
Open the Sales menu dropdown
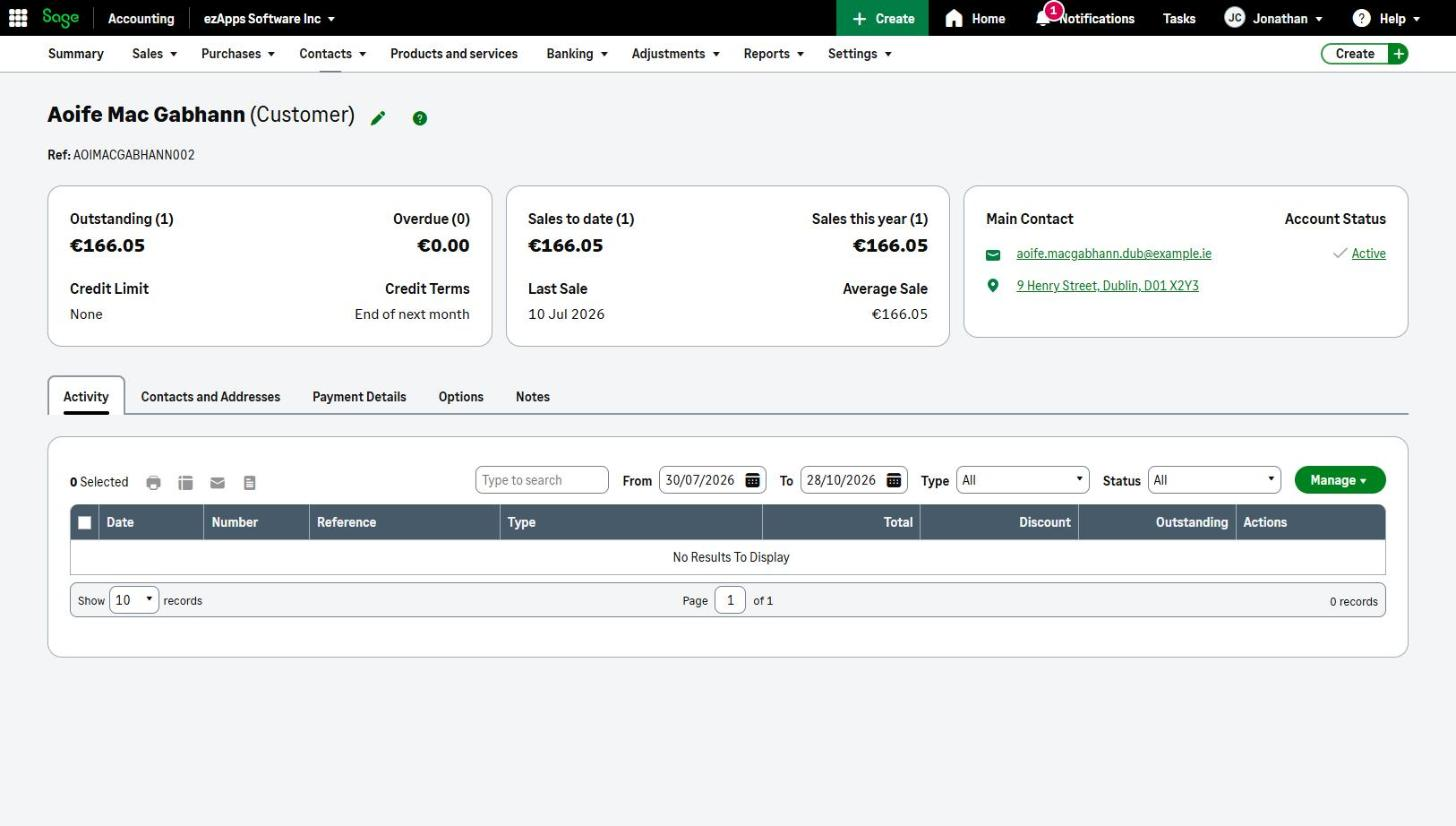[x=154, y=54]
